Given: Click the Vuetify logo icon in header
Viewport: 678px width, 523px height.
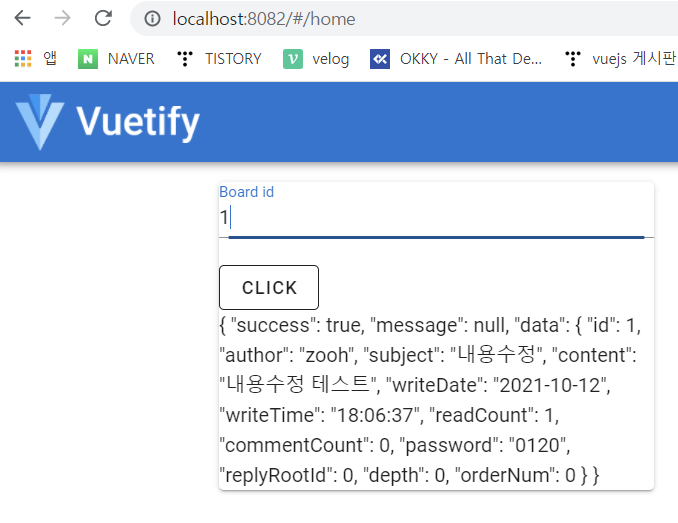Looking at the screenshot, I should (x=40, y=121).
